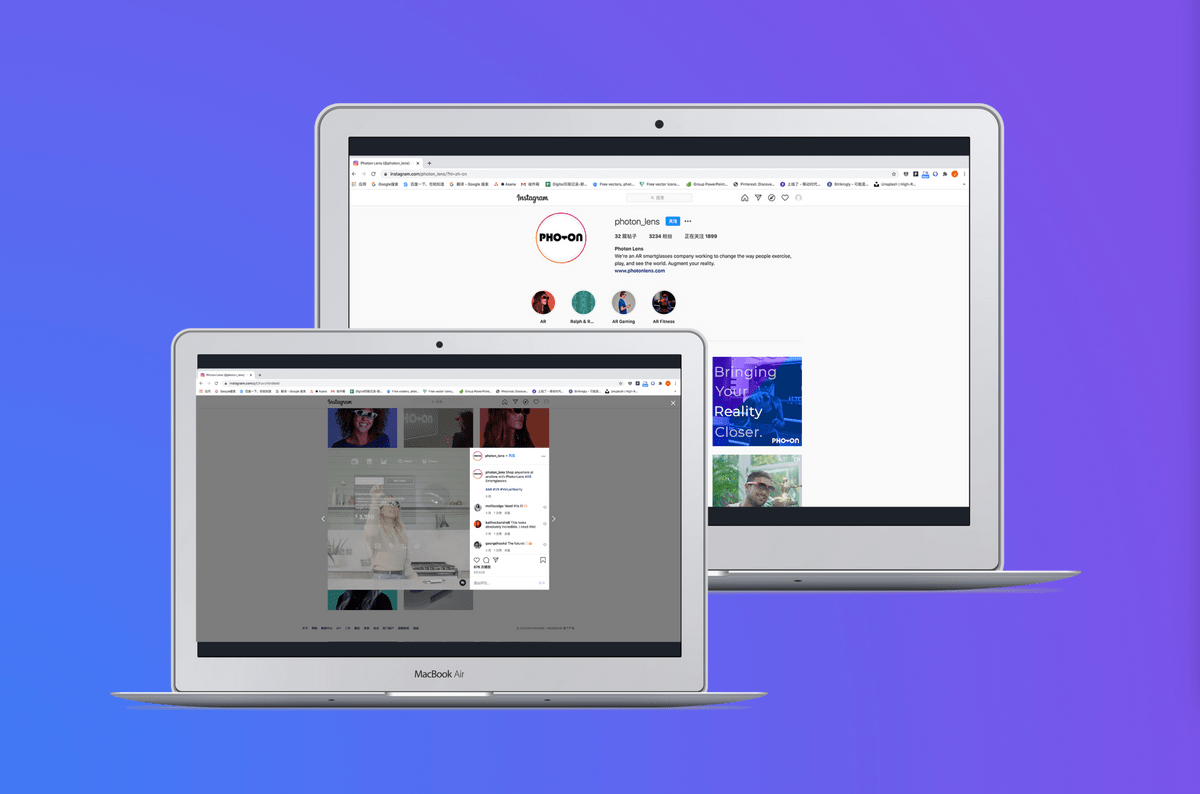Image resolution: width=1200 pixels, height=794 pixels.
Task: Open front laptop Chrome three-dot menu
Action: click(x=675, y=383)
